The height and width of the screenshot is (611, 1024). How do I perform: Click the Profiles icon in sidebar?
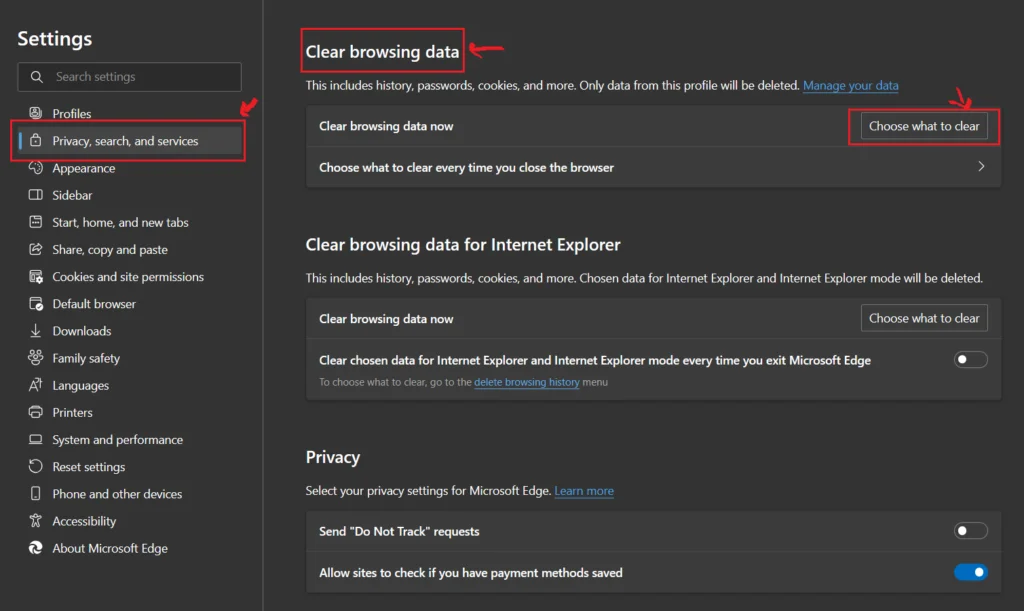[x=36, y=113]
